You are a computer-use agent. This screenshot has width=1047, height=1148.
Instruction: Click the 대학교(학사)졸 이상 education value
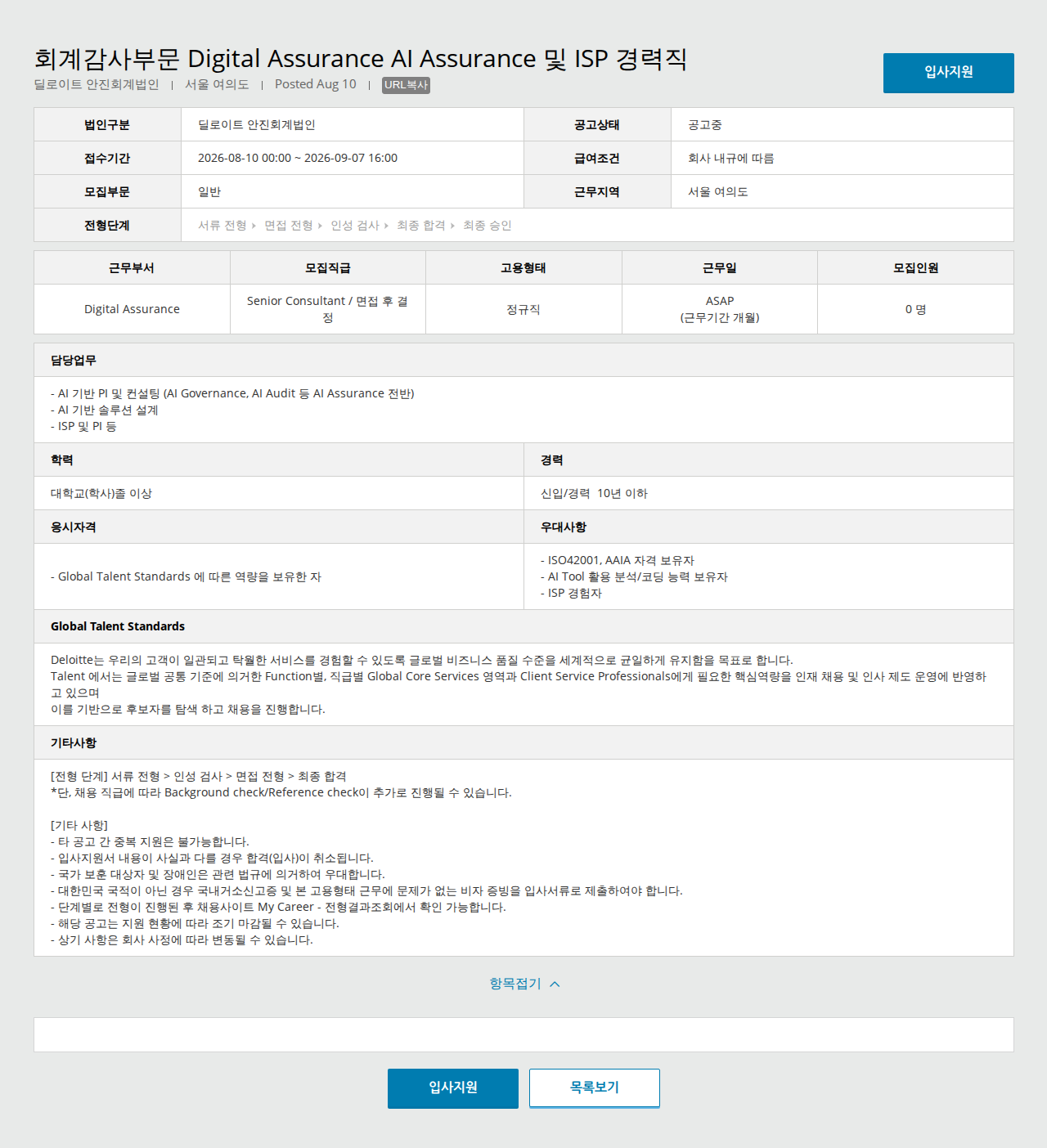[x=101, y=494]
